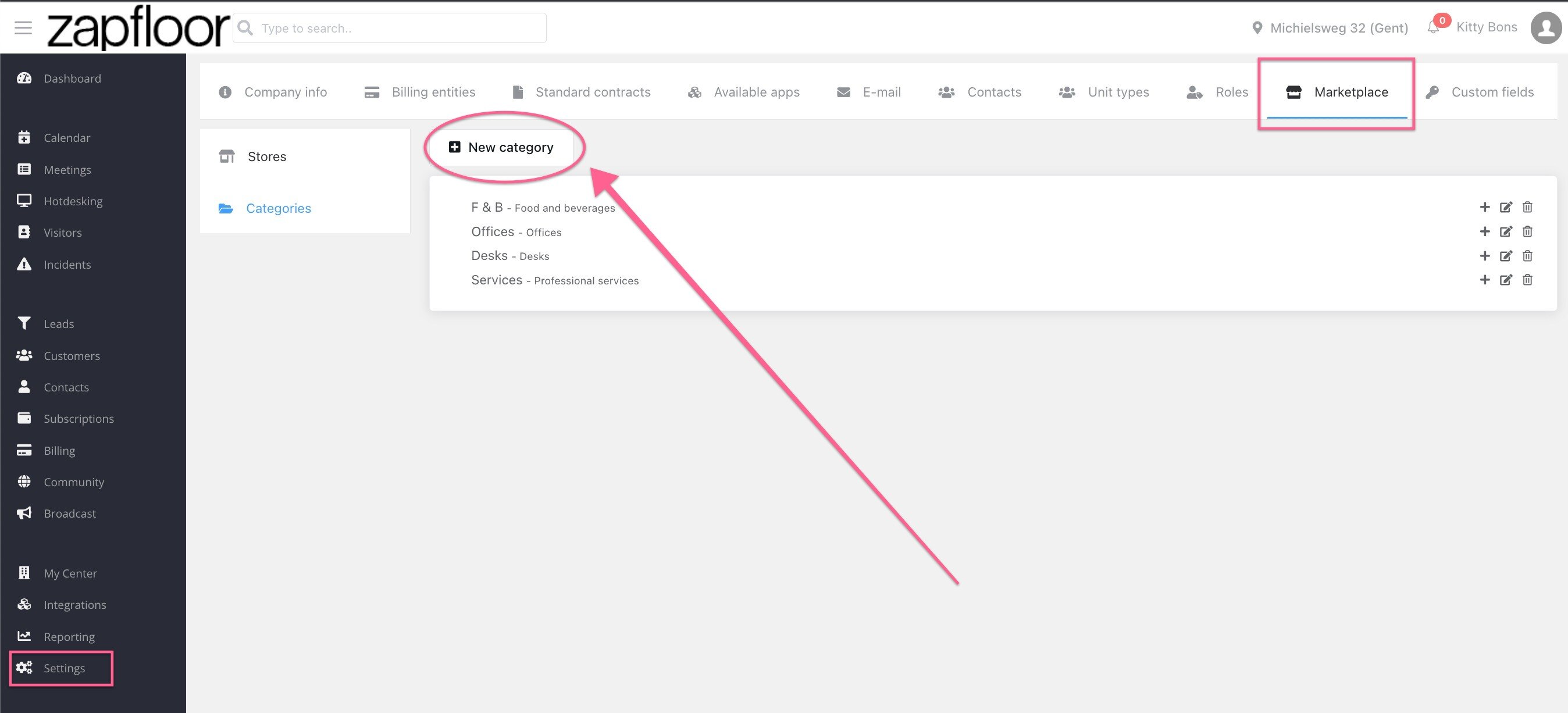Add subcategory to Desks
1568x713 pixels.
pos(1485,256)
